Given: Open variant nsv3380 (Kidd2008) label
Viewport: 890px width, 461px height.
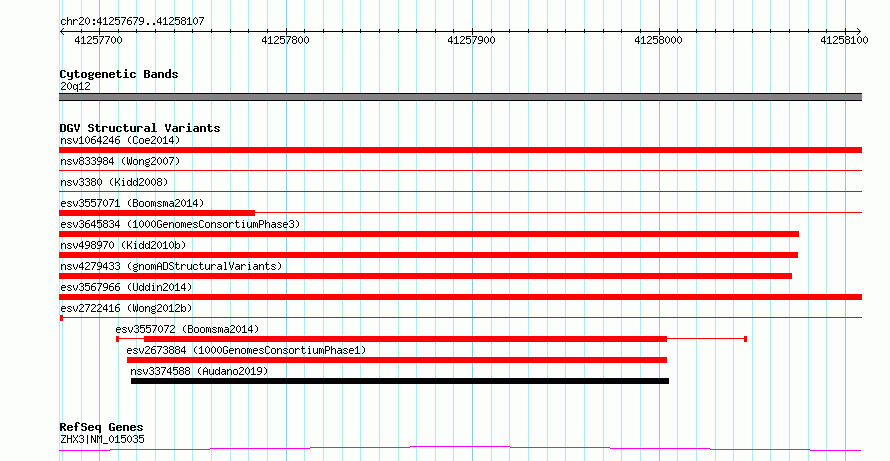Looking at the screenshot, I should (114, 182).
